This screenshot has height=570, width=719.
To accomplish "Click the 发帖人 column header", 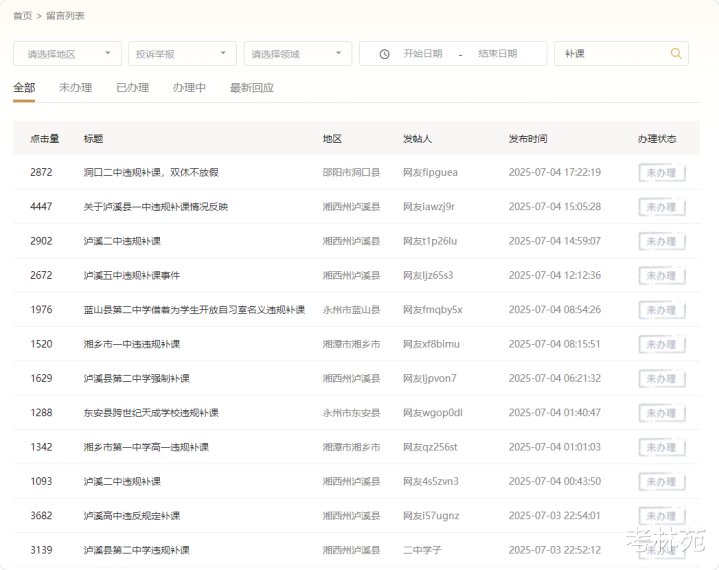I will 417,139.
